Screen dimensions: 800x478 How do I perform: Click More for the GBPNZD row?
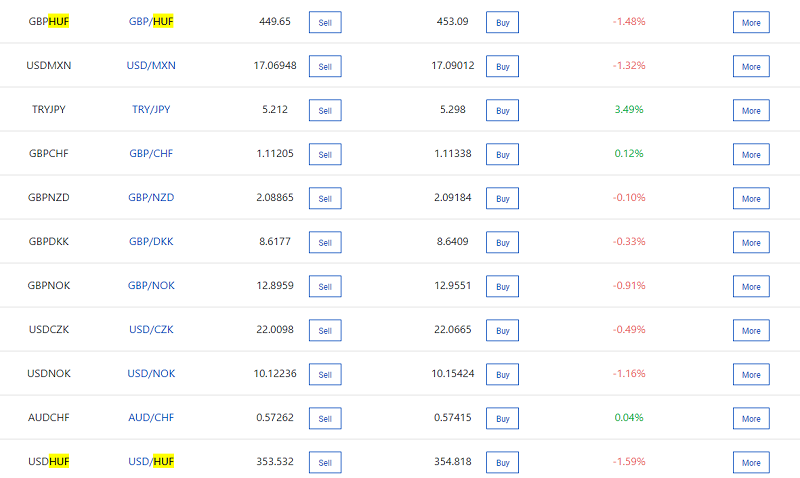[x=751, y=198]
